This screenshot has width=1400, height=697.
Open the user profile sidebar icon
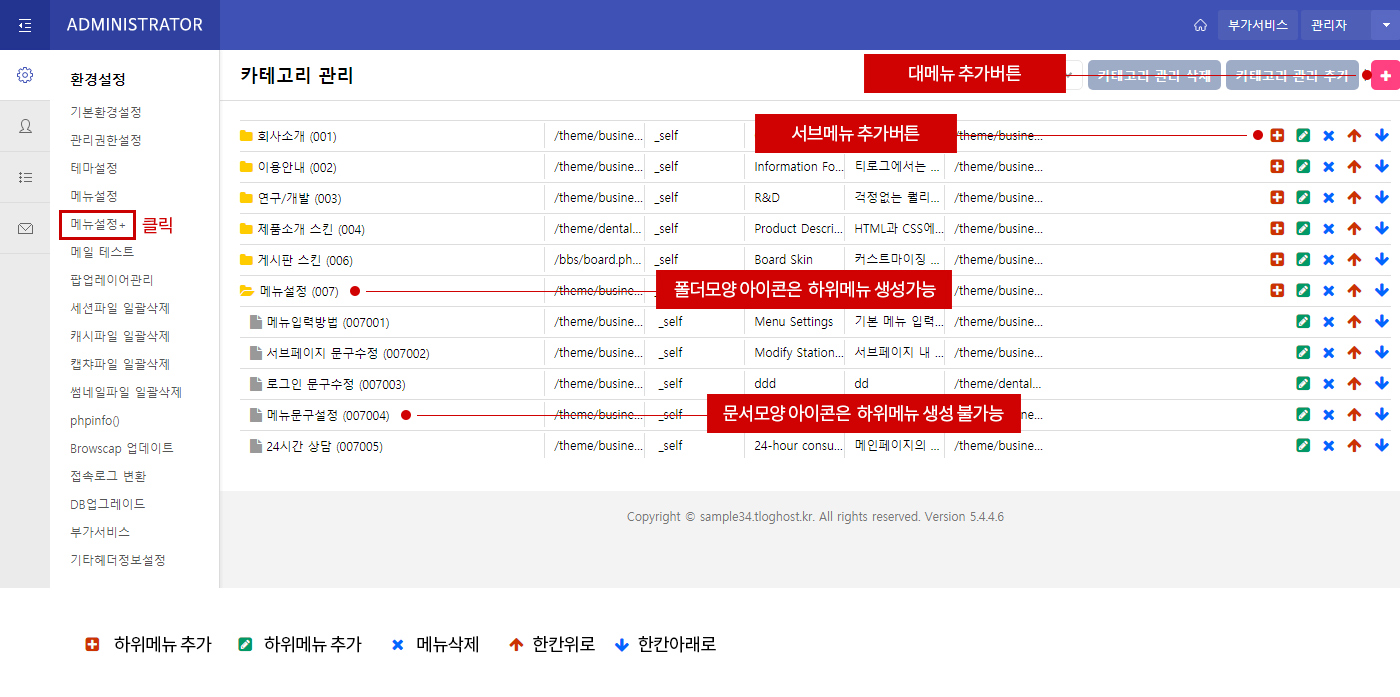tap(25, 126)
